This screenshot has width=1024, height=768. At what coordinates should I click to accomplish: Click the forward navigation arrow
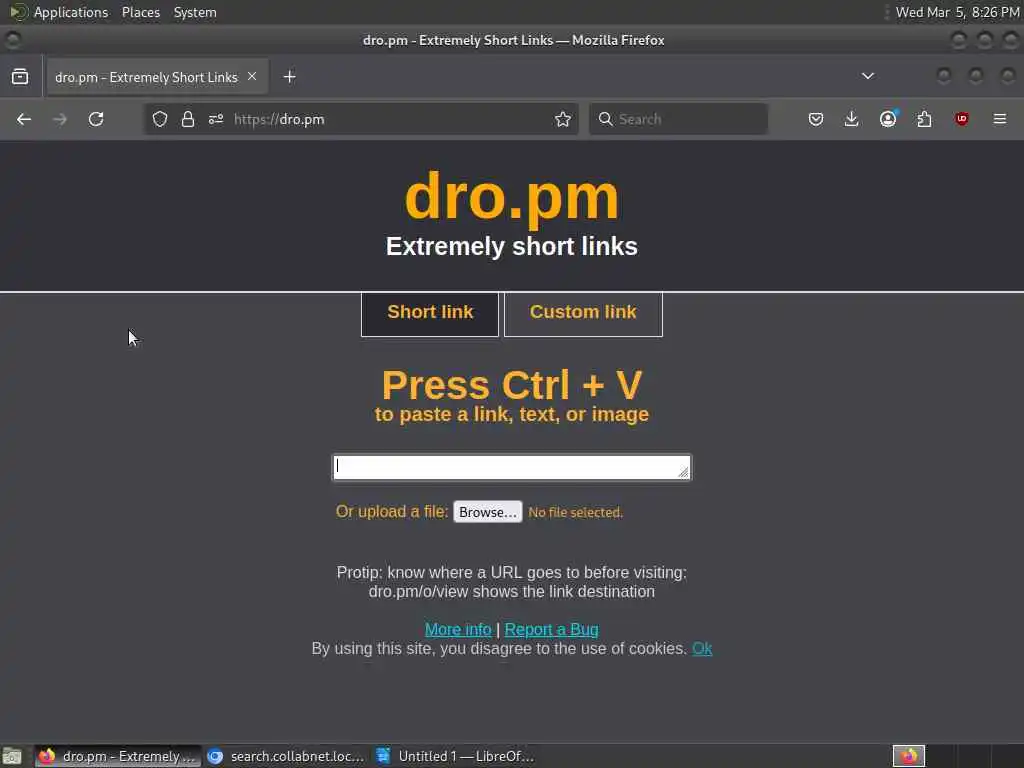[x=60, y=119]
